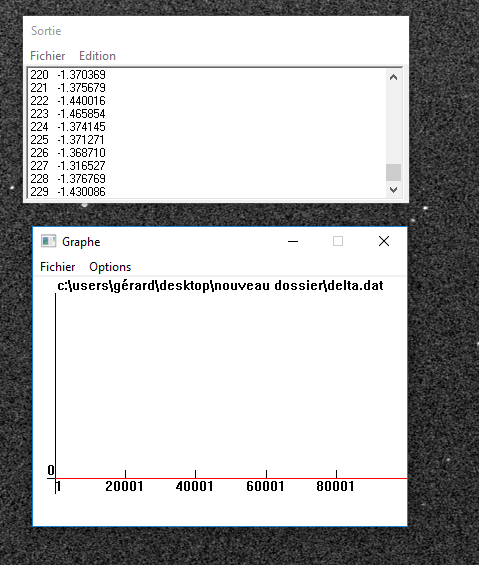Select row 222 -1.440016
479x565 pixels.
click(68, 101)
